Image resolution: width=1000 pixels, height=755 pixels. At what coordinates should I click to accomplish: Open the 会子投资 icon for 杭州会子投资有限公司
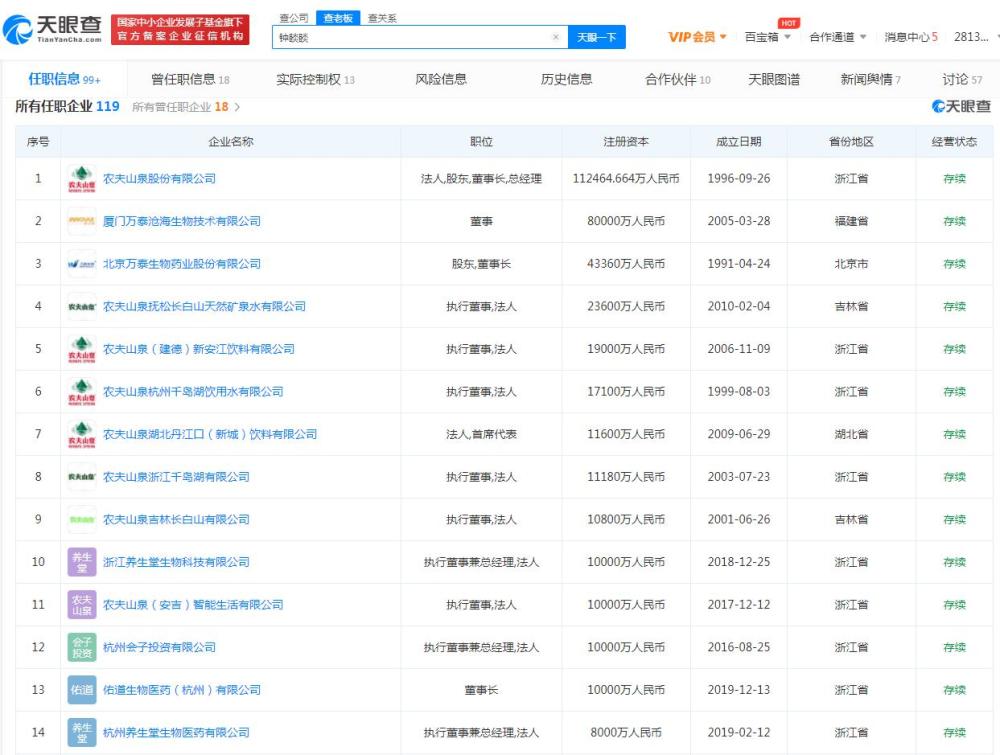pyautogui.click(x=82, y=647)
